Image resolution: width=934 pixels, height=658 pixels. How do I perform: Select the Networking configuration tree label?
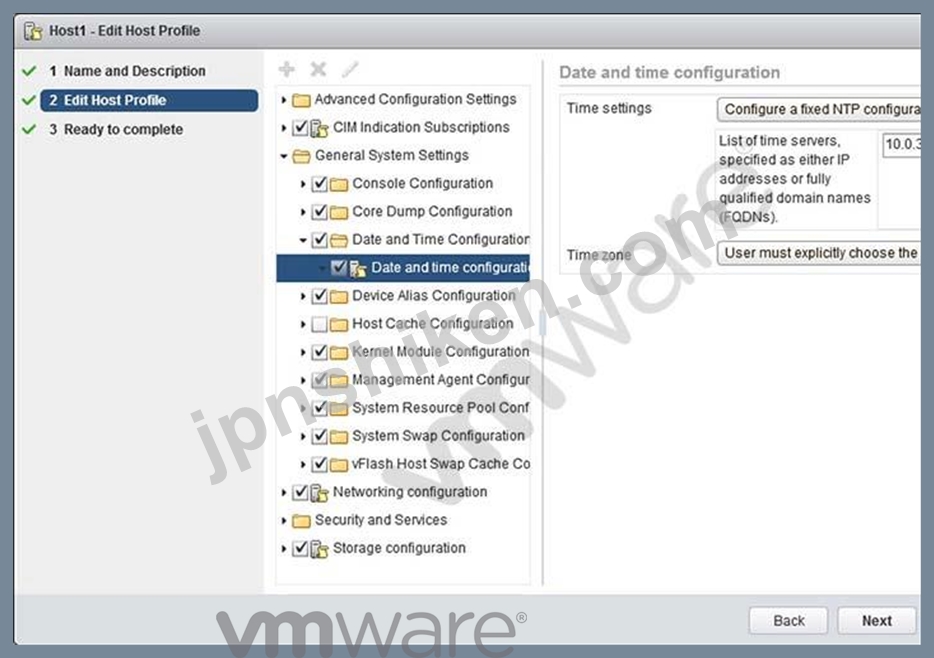[x=410, y=492]
